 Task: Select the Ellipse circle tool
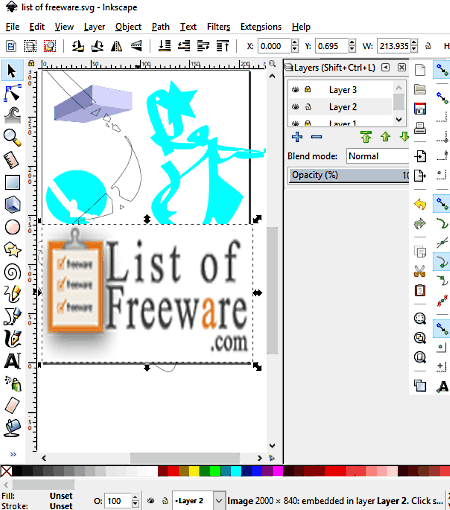click(x=12, y=227)
